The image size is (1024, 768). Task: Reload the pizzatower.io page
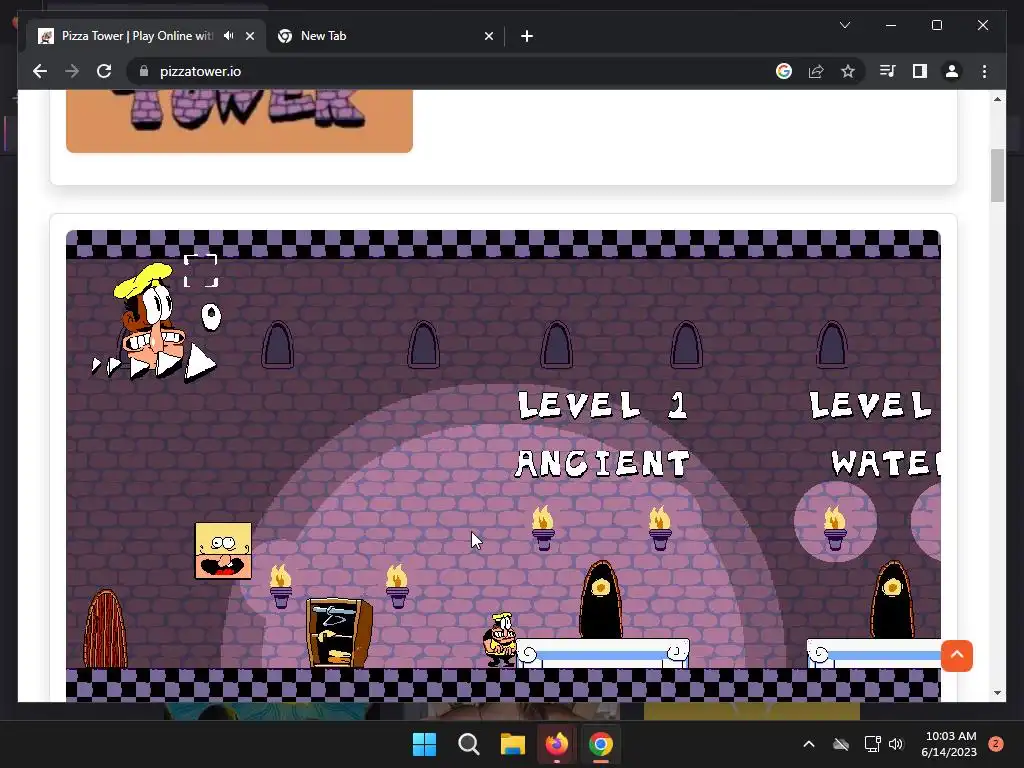104,71
